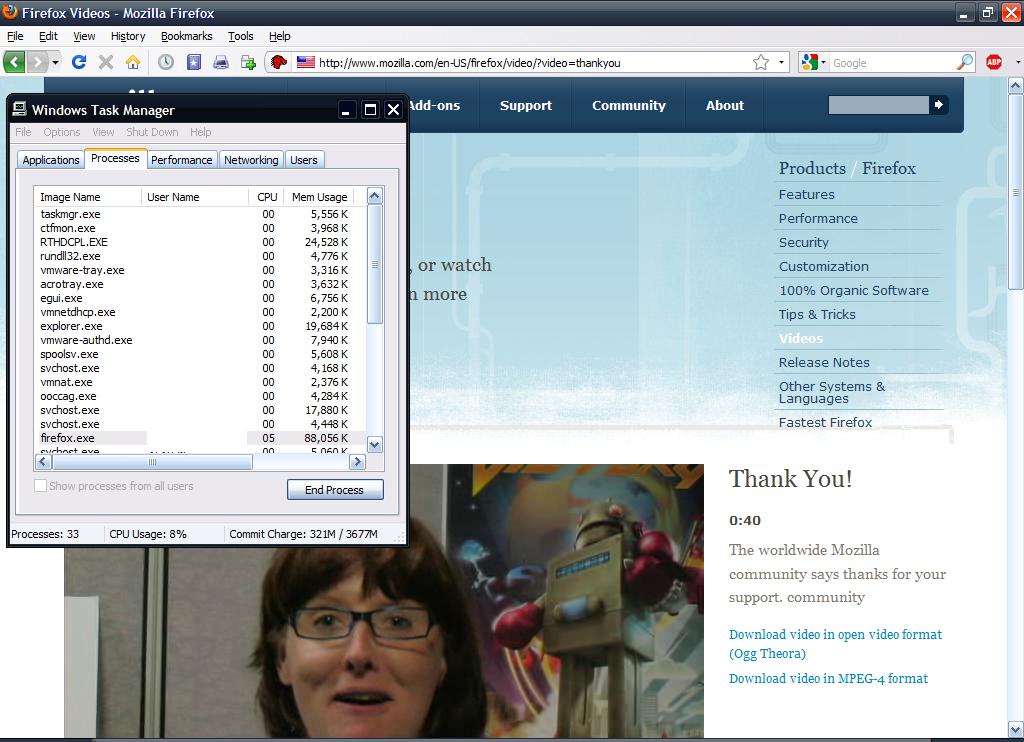
Task: Click the End Process button
Action: point(334,490)
